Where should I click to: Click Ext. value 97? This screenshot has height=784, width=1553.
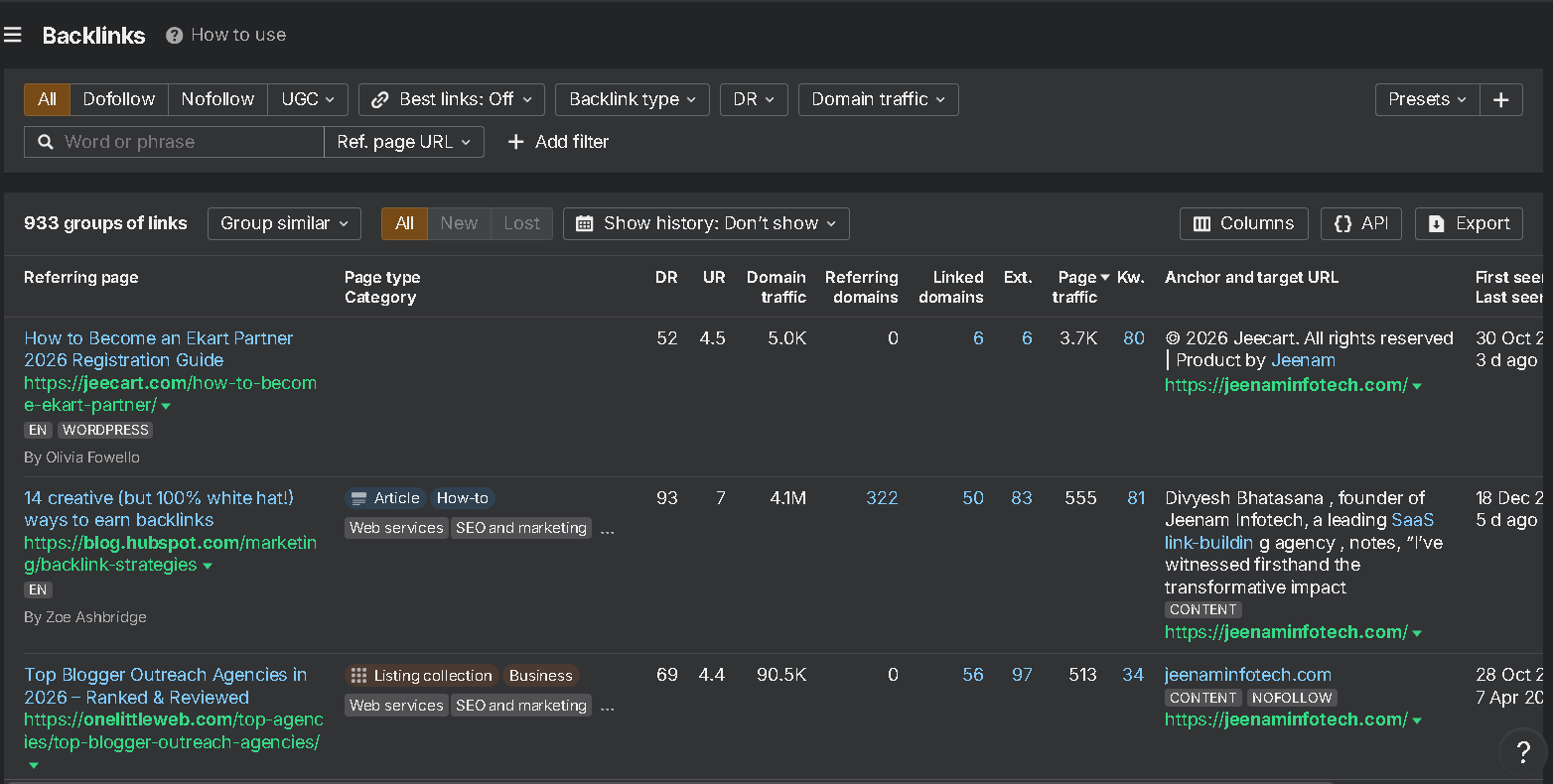(x=1022, y=675)
